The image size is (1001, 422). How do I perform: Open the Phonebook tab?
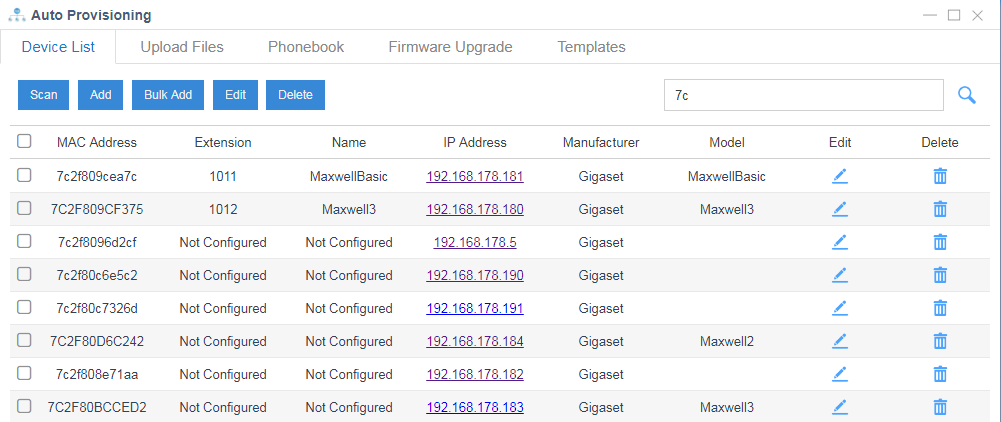(x=306, y=47)
